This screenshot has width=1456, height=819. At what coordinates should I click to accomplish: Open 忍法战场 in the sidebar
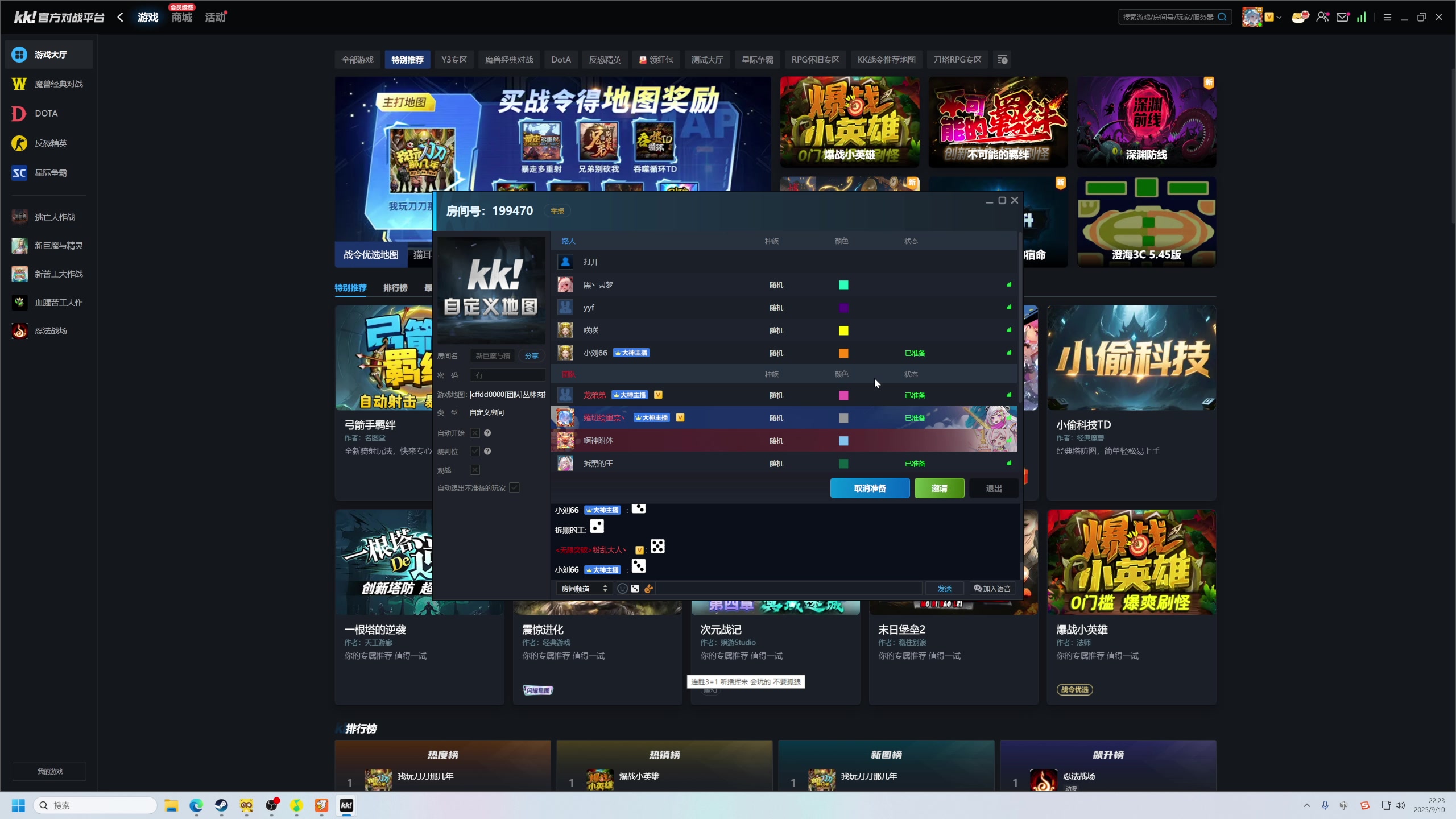click(x=49, y=331)
